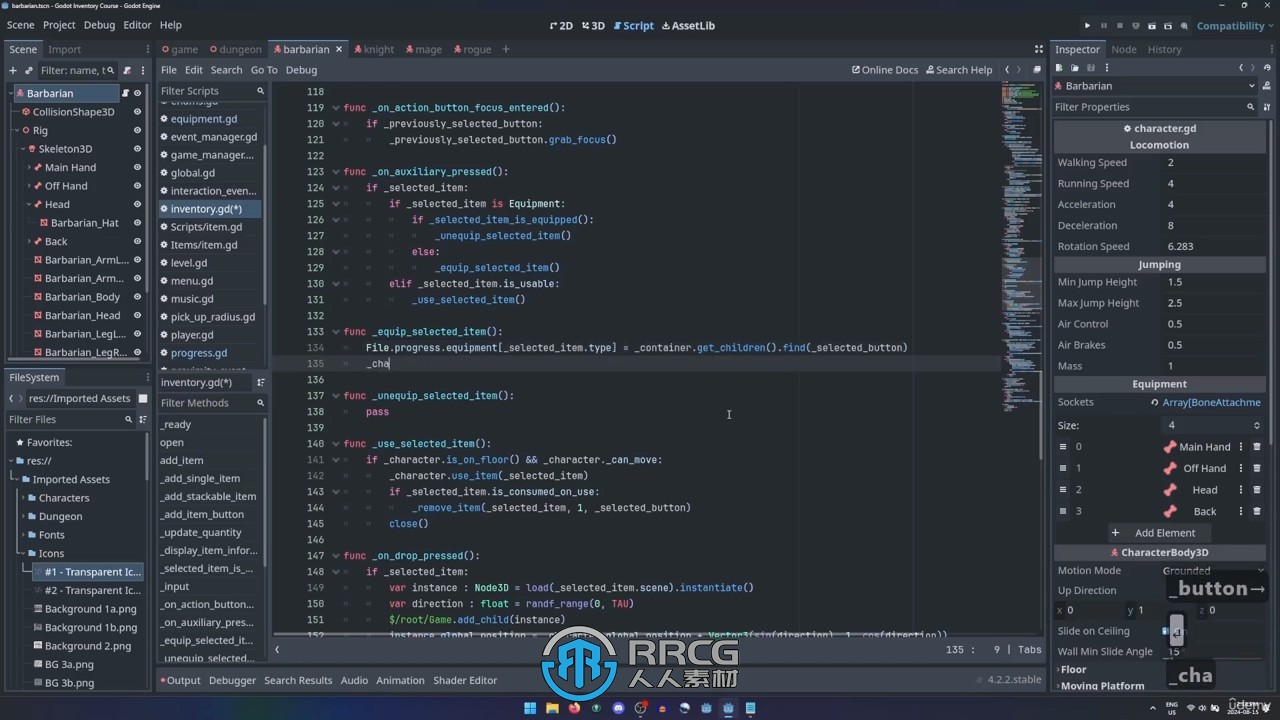
Task: Collapse the Skeleton3D node
Action: (x=23, y=149)
